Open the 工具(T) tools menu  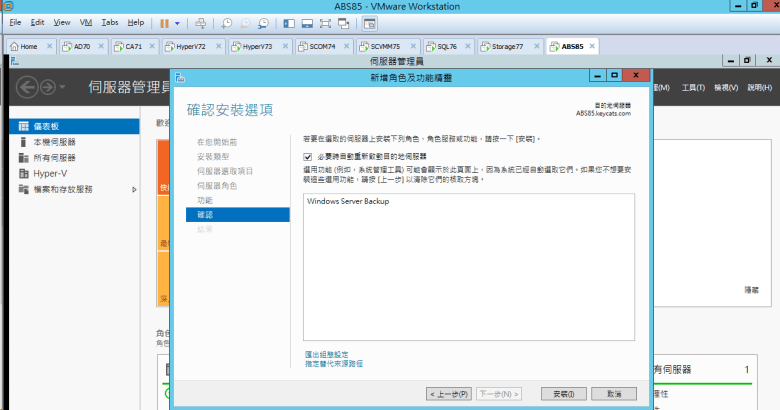pos(693,88)
